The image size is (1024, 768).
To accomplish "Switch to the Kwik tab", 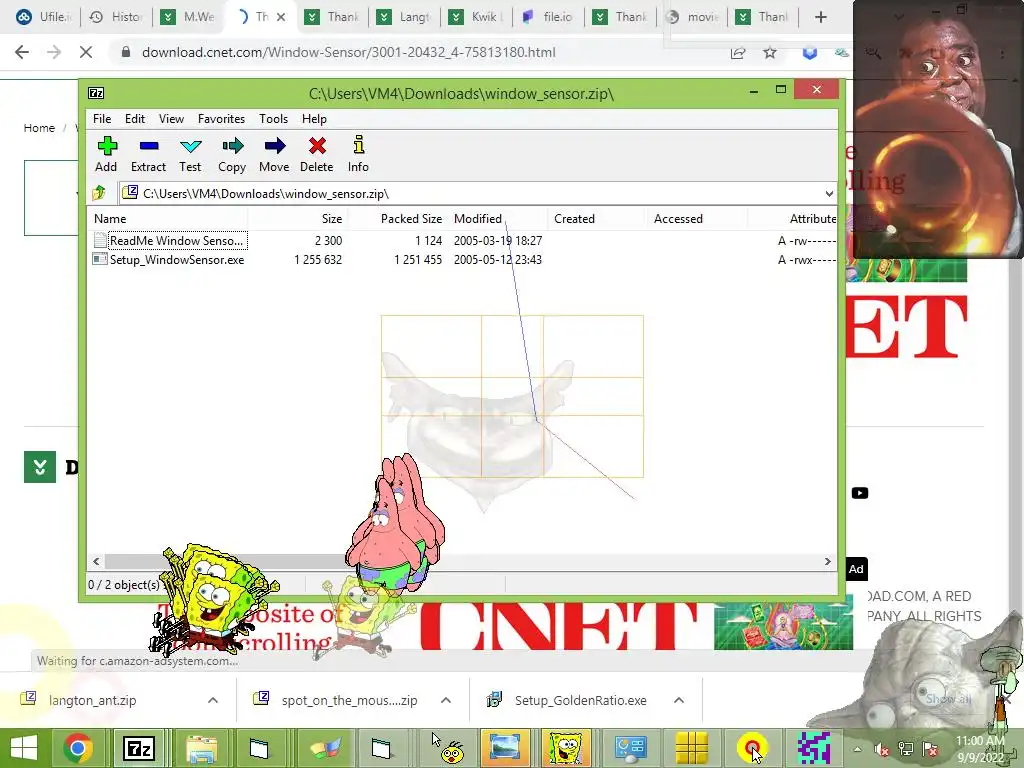I will point(475,17).
